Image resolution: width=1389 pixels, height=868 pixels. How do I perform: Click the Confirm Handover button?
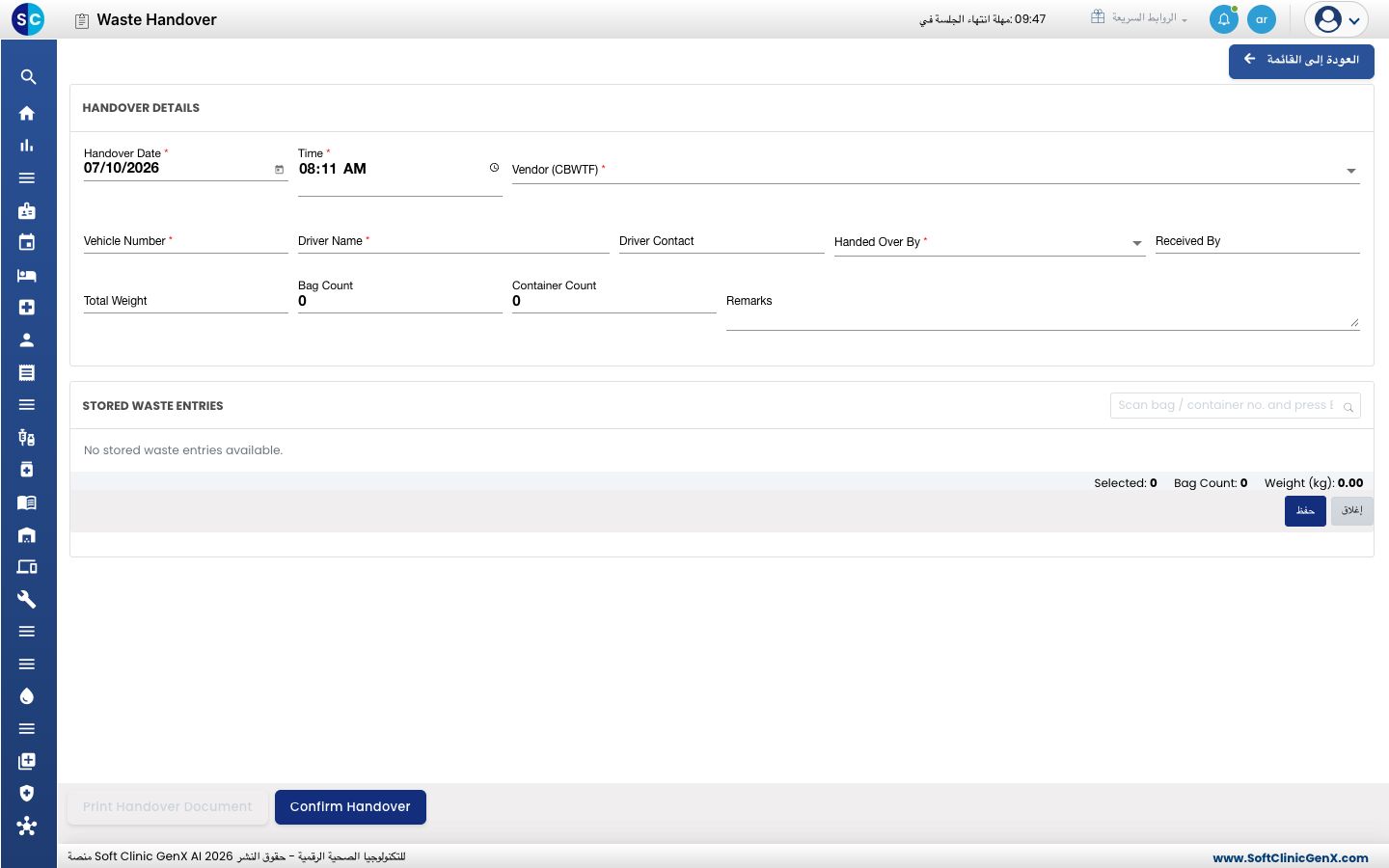(350, 807)
